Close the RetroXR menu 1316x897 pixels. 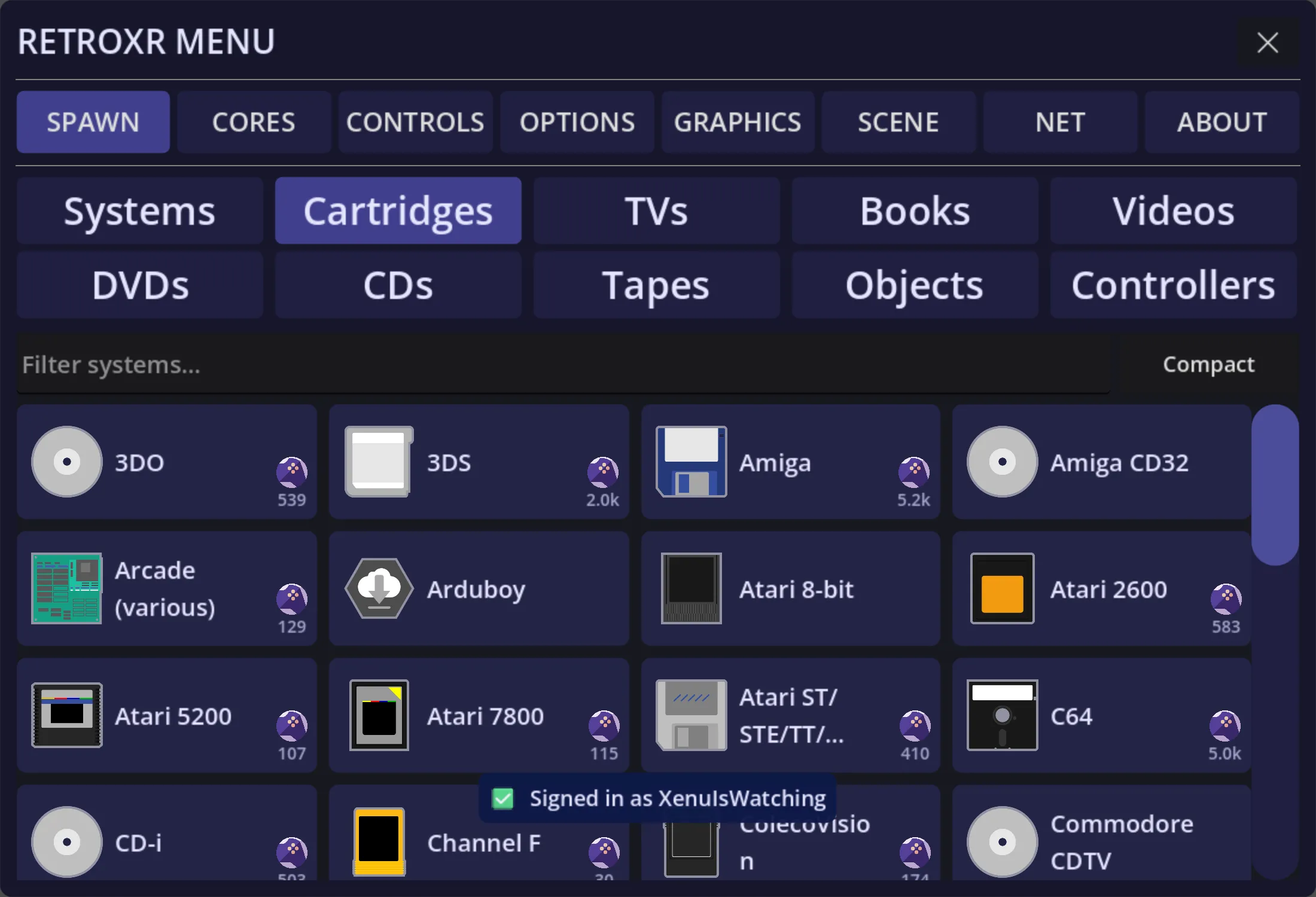(x=1268, y=42)
